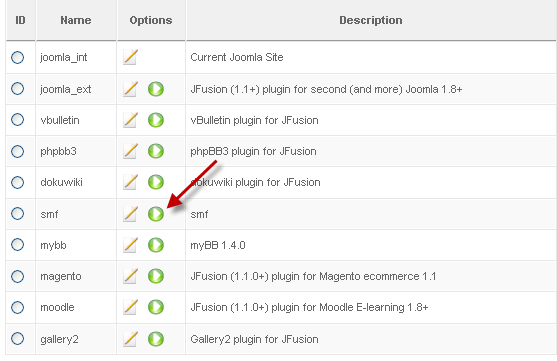Click the Options column header
This screenshot has width=557, height=361.
tap(151, 20)
